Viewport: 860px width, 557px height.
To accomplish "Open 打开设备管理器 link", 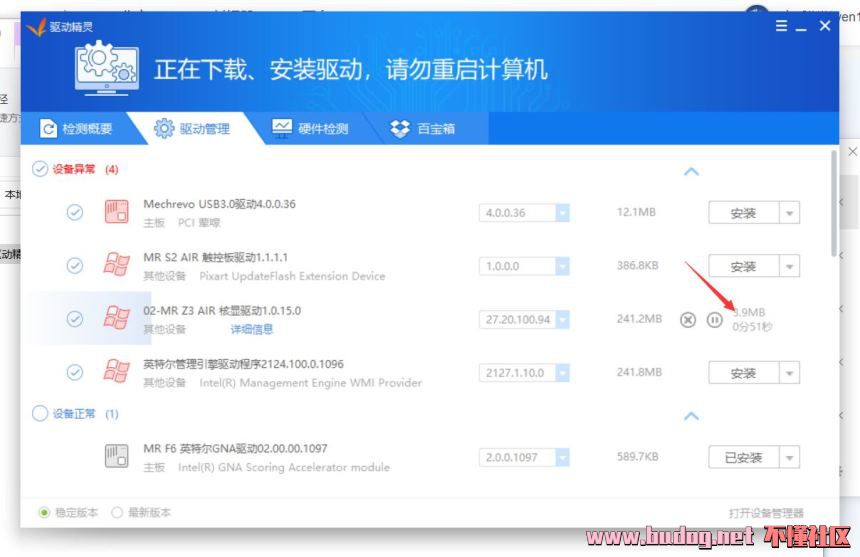I will 766,513.
